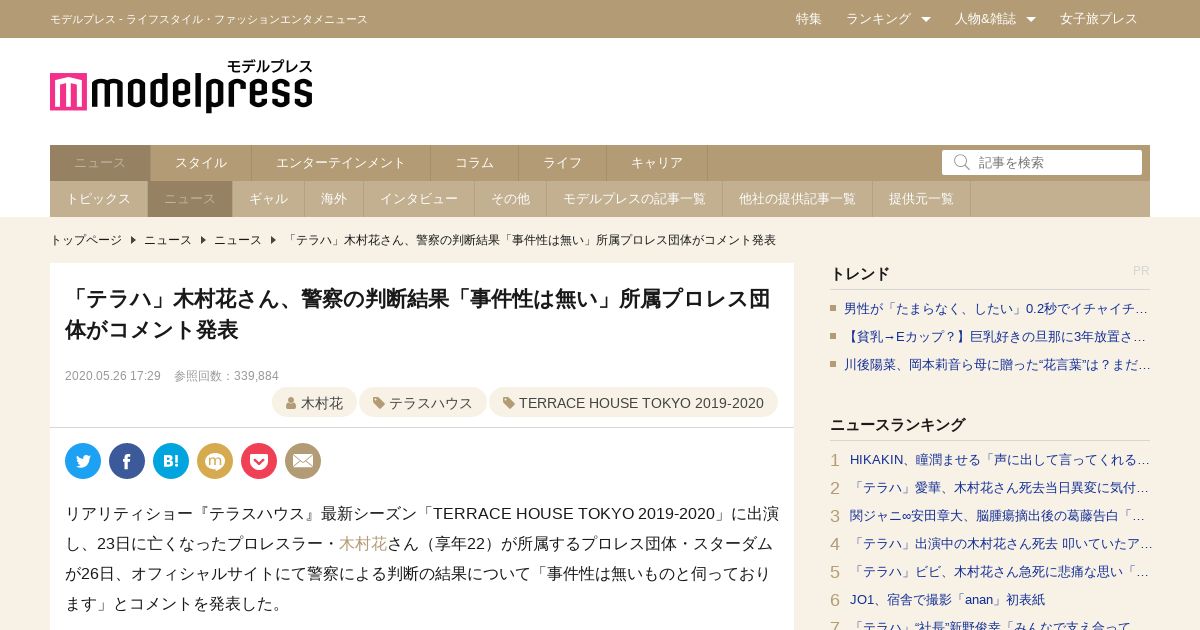Image resolution: width=1200 pixels, height=630 pixels.
Task: Select the コラム main tab
Action: point(475,163)
